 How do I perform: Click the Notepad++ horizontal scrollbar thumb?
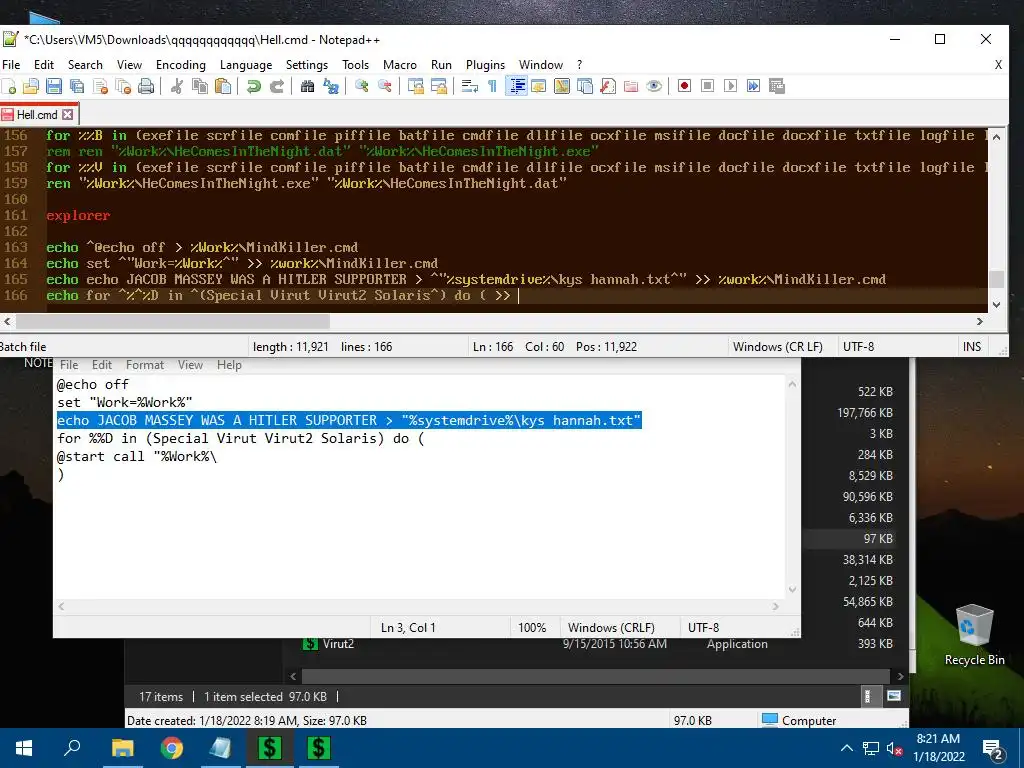[x=173, y=321]
